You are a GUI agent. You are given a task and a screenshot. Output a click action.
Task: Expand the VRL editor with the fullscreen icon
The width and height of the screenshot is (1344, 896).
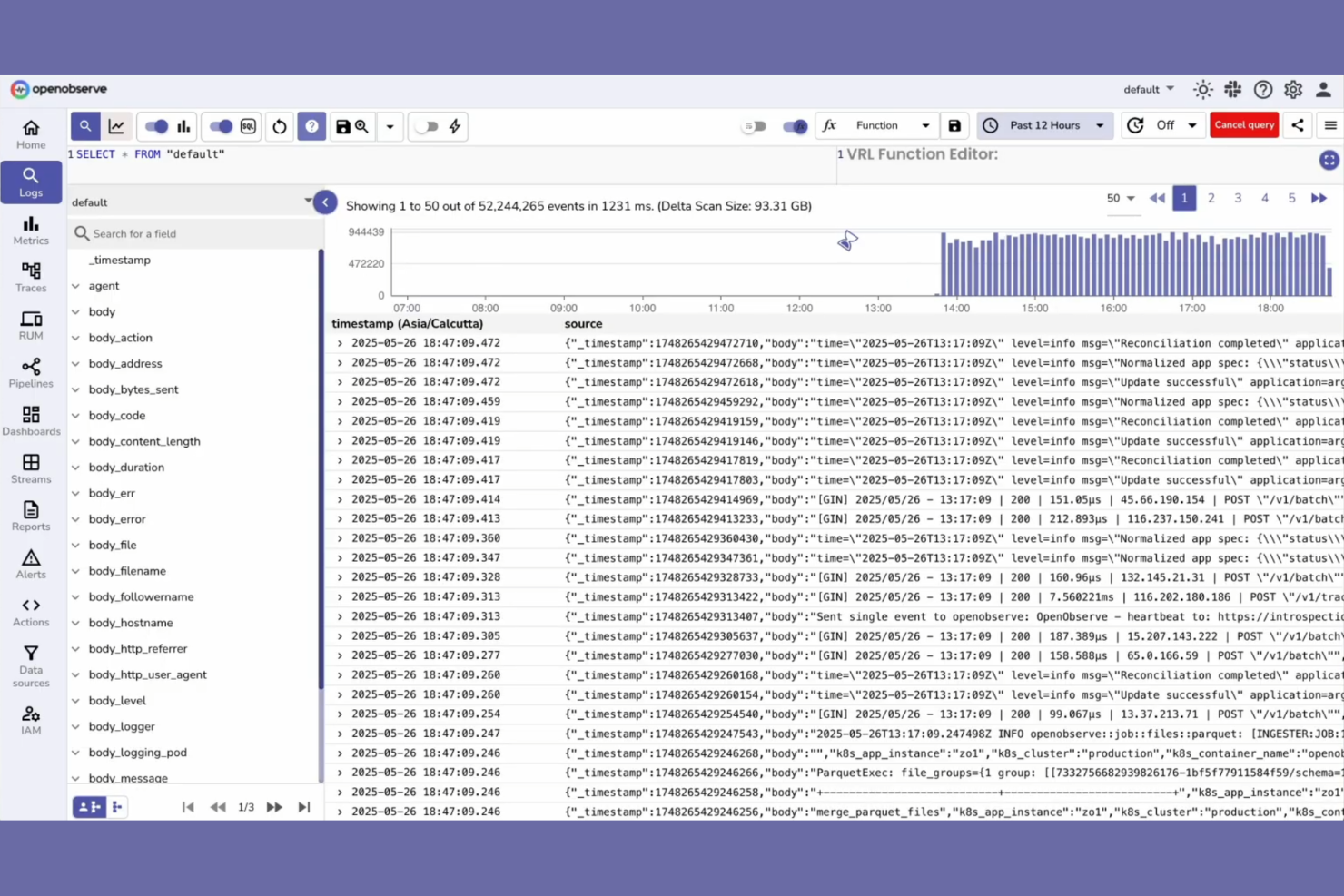(x=1329, y=160)
